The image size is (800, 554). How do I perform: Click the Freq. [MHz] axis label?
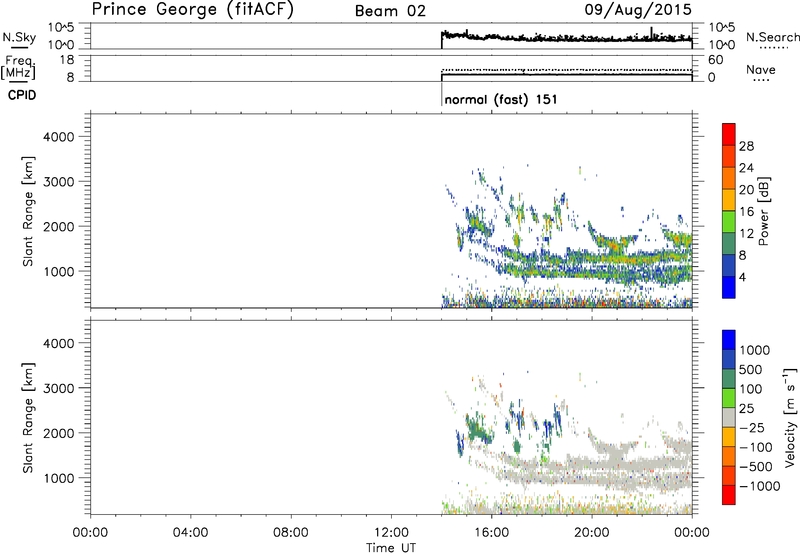click(19, 67)
